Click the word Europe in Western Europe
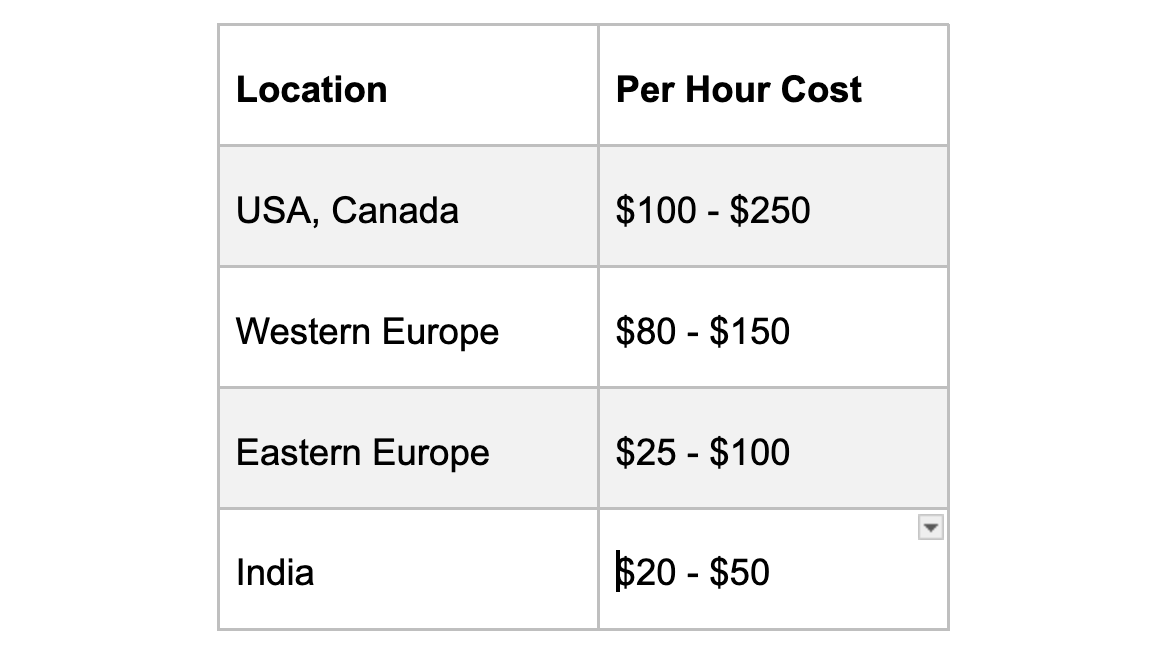 coord(440,332)
